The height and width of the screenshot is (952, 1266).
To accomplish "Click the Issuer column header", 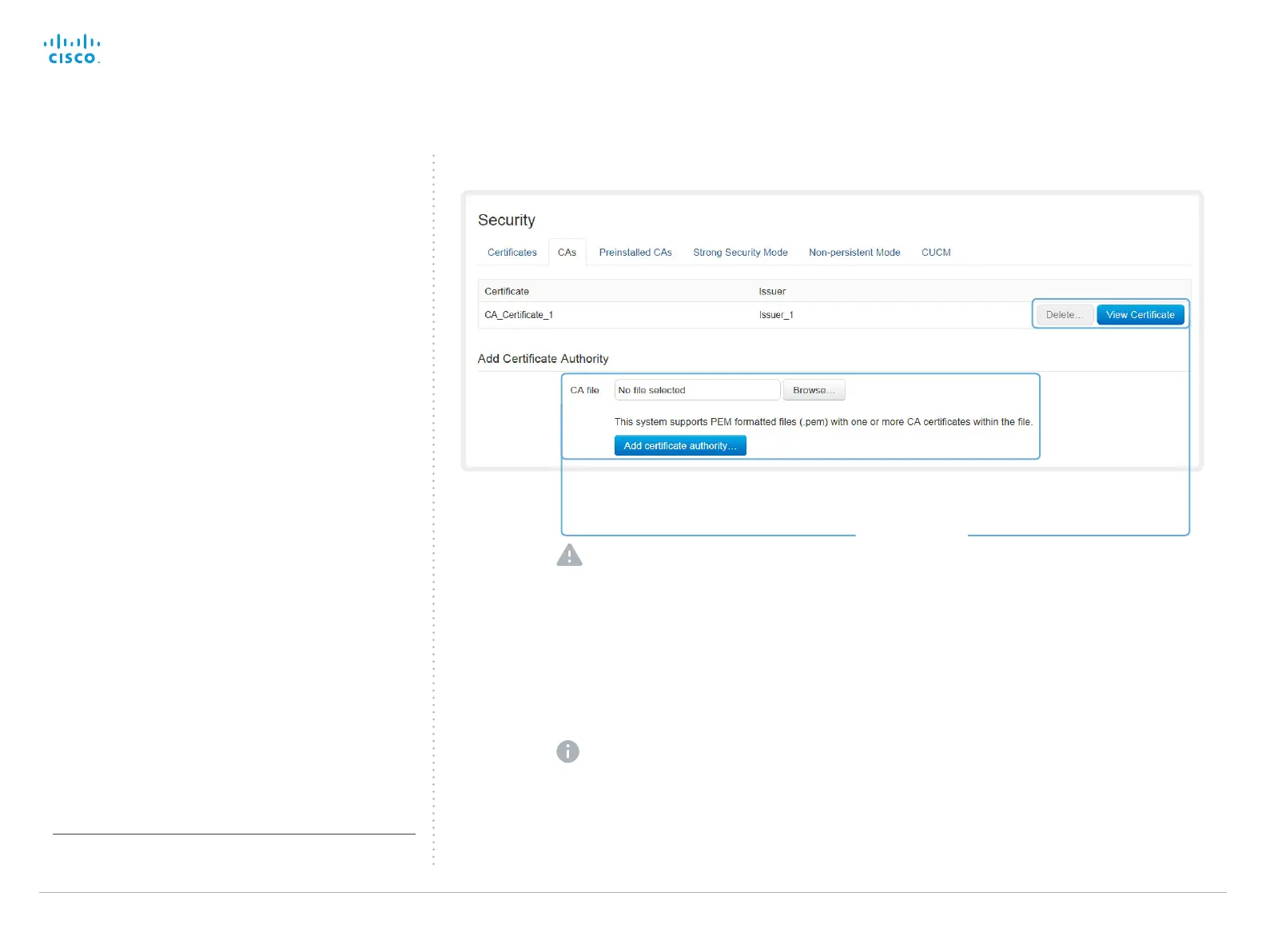I will coord(772,292).
